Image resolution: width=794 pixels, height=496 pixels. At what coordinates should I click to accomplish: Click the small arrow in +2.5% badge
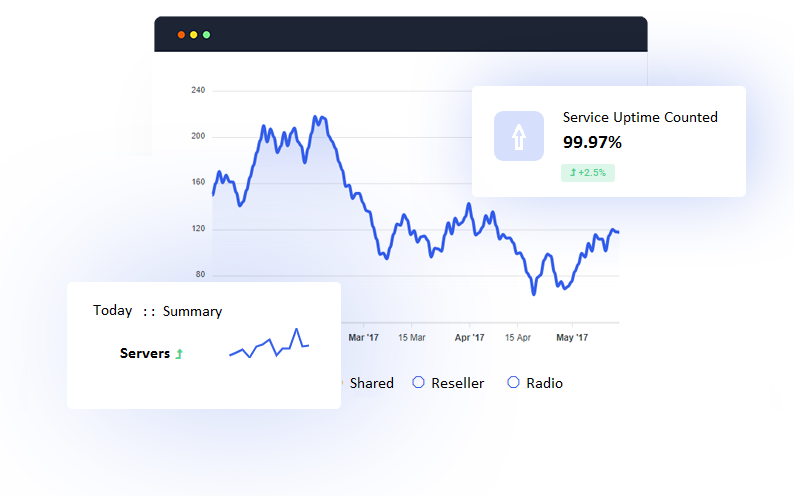click(573, 172)
